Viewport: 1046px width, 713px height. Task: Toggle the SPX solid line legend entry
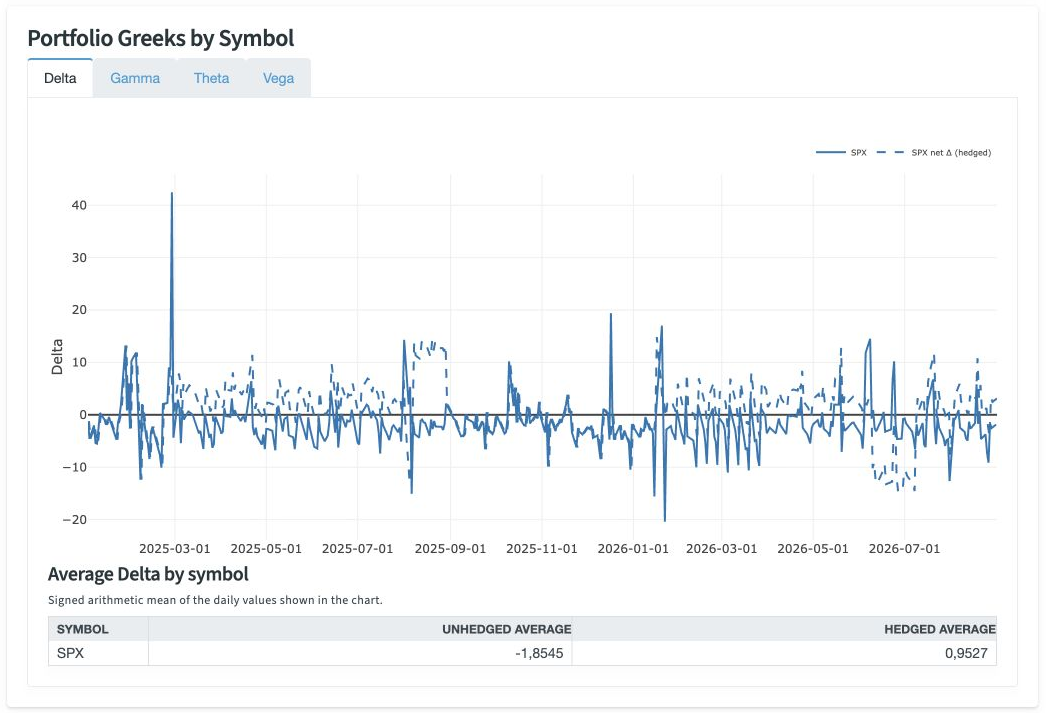click(841, 153)
